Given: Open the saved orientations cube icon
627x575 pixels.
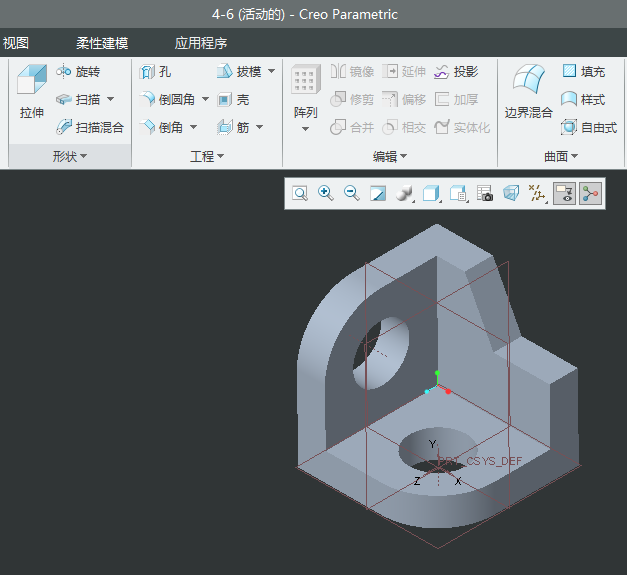Looking at the screenshot, I should click(x=431, y=194).
